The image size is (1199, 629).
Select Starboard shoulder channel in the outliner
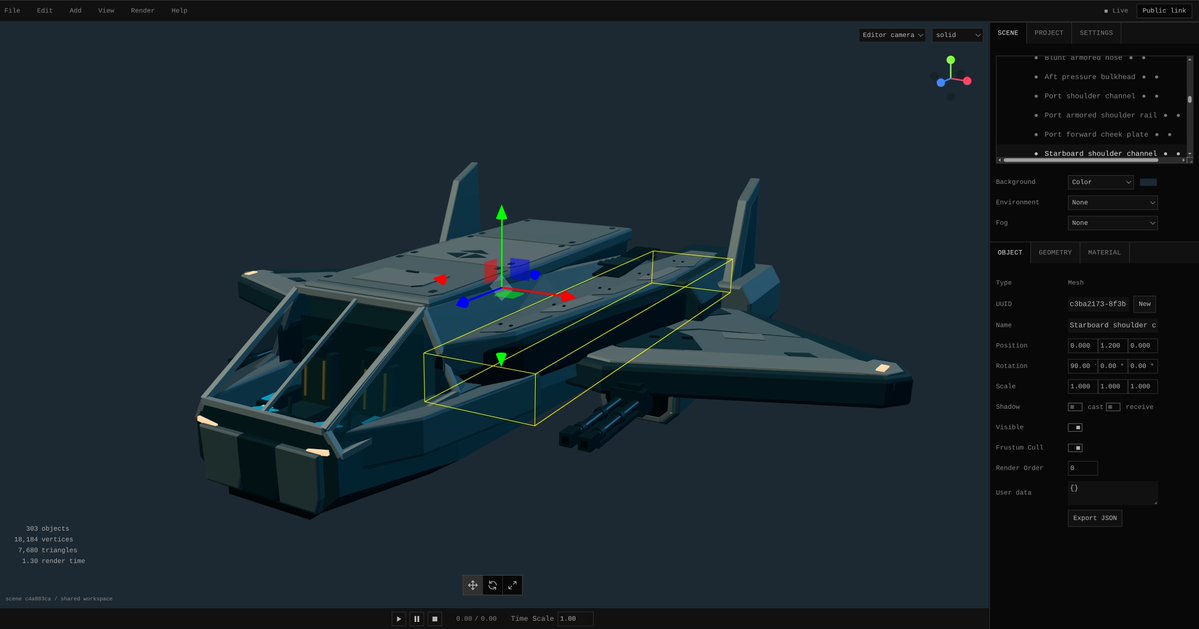1100,154
